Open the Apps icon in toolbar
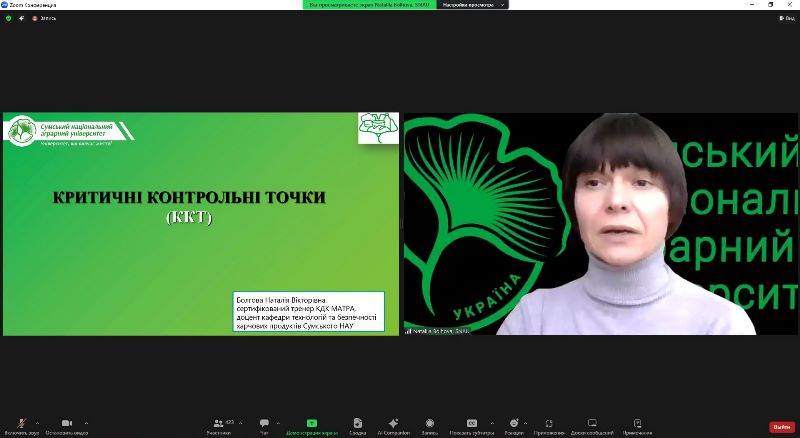Image resolution: width=800 pixels, height=438 pixels. [x=548, y=424]
